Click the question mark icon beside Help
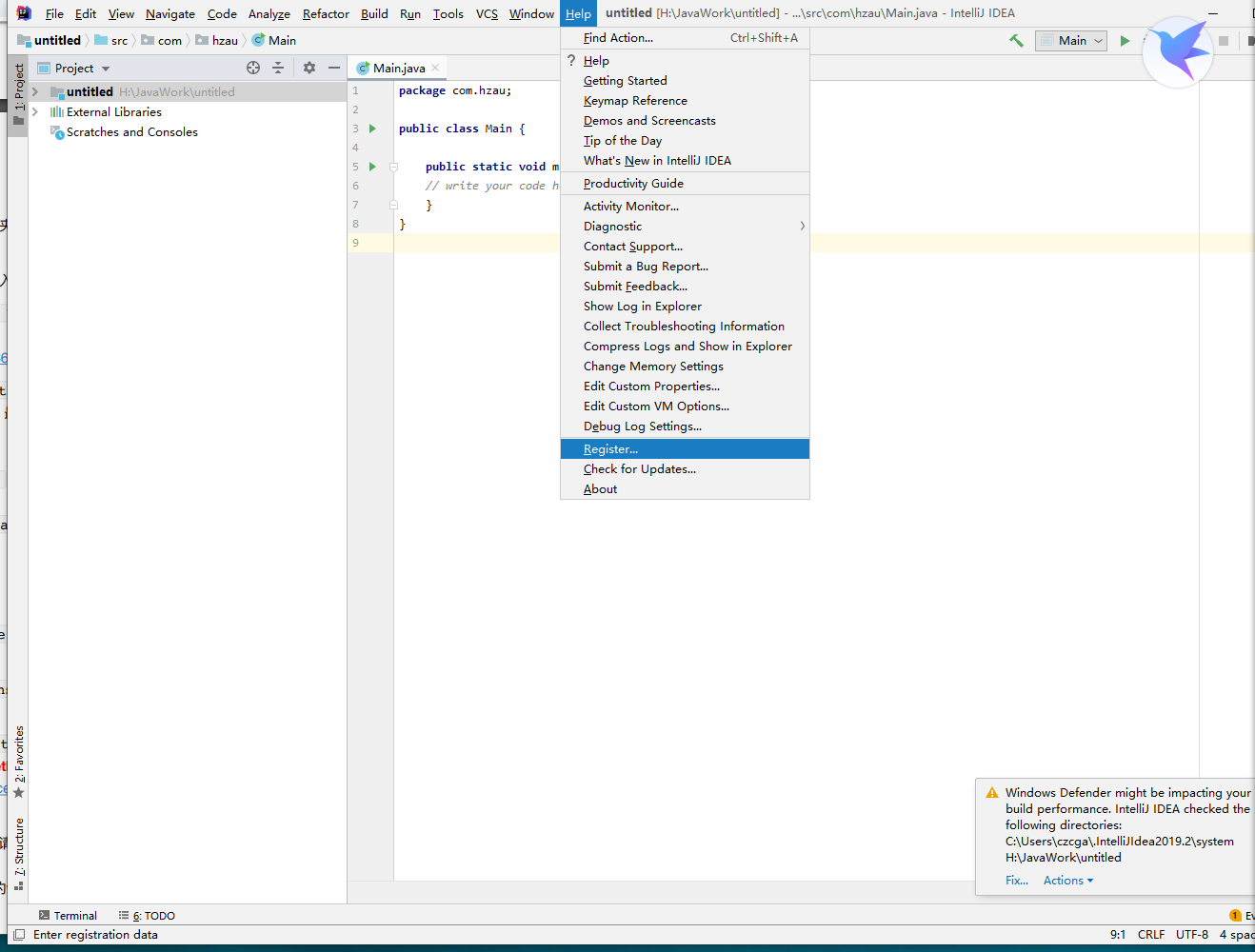 (x=571, y=60)
